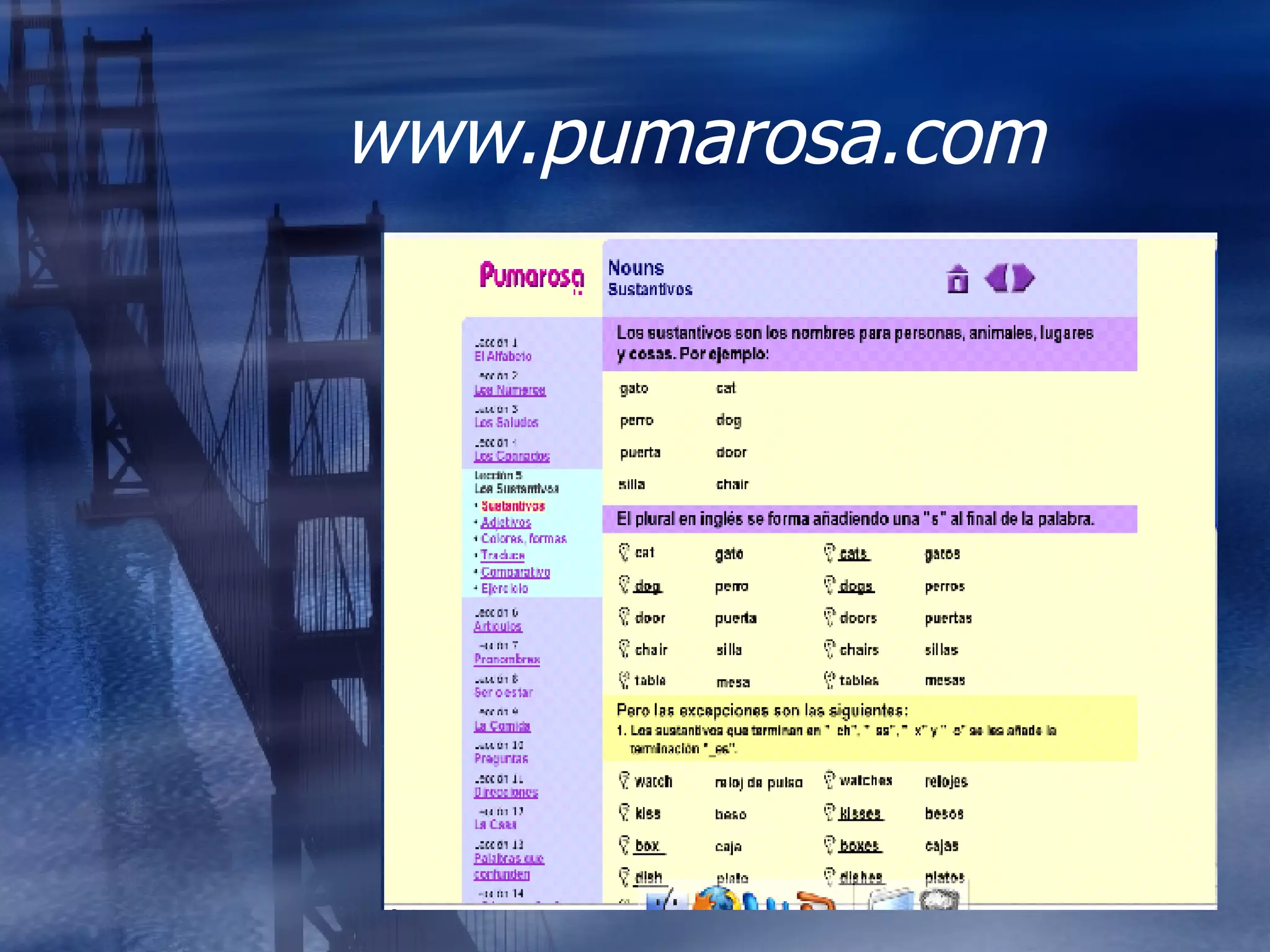Play audio icon beside 'watches'

[830, 780]
